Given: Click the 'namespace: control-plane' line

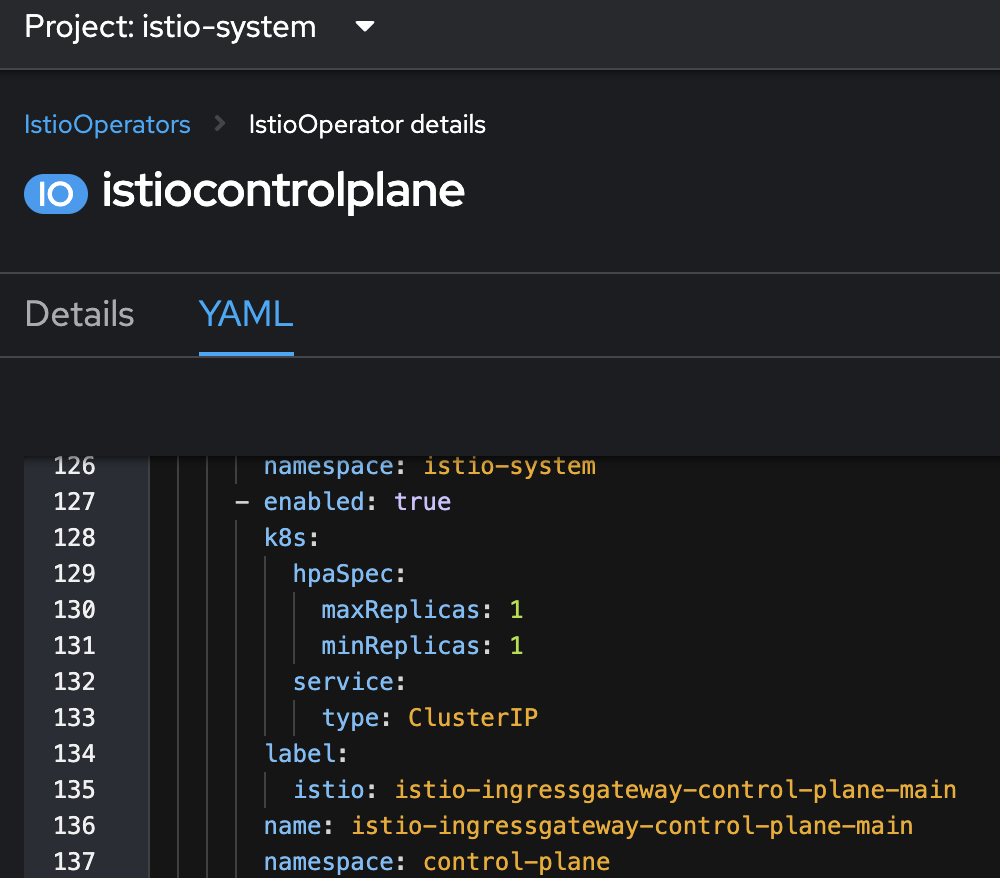Looking at the screenshot, I should 437,862.
